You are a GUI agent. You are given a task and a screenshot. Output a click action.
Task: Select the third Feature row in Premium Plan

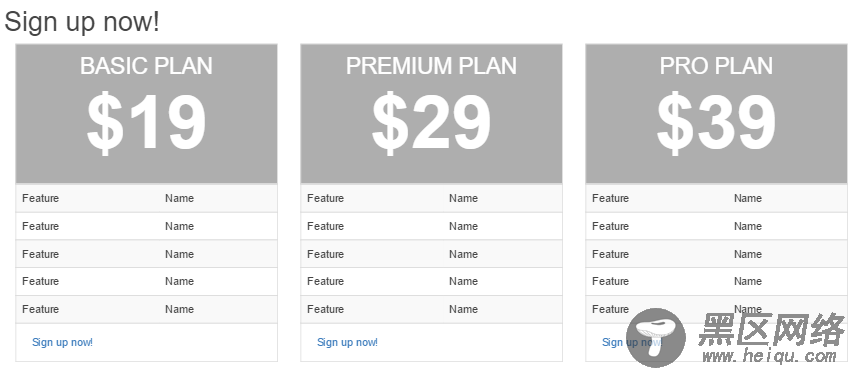tap(431, 254)
